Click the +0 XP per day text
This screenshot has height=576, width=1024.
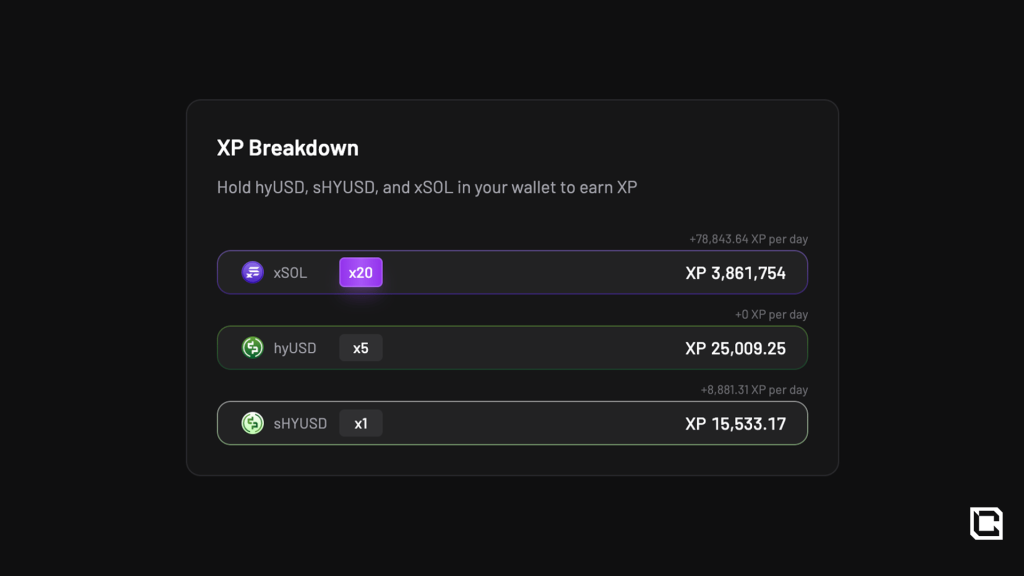(x=771, y=314)
